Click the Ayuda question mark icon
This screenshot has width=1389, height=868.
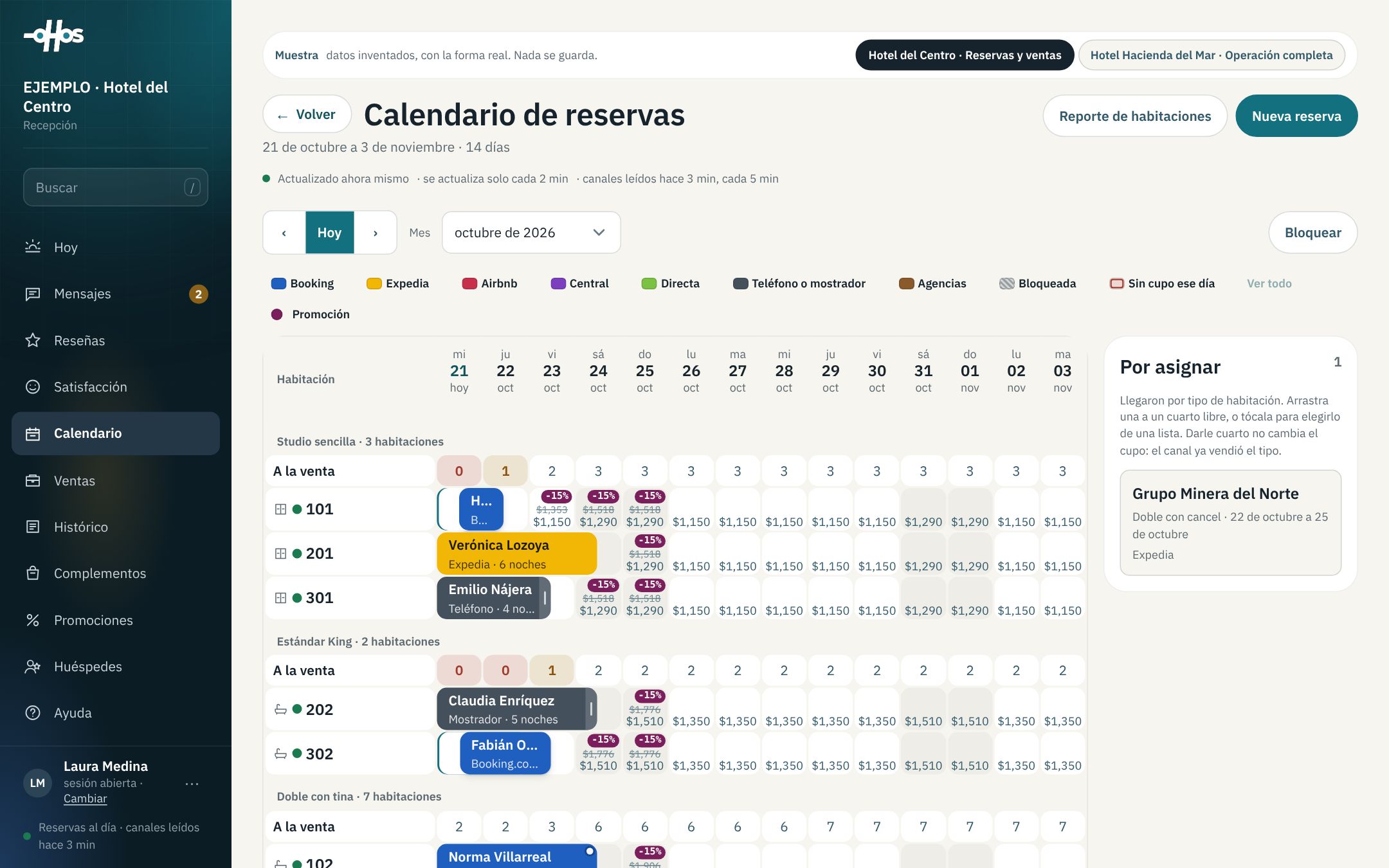(33, 712)
